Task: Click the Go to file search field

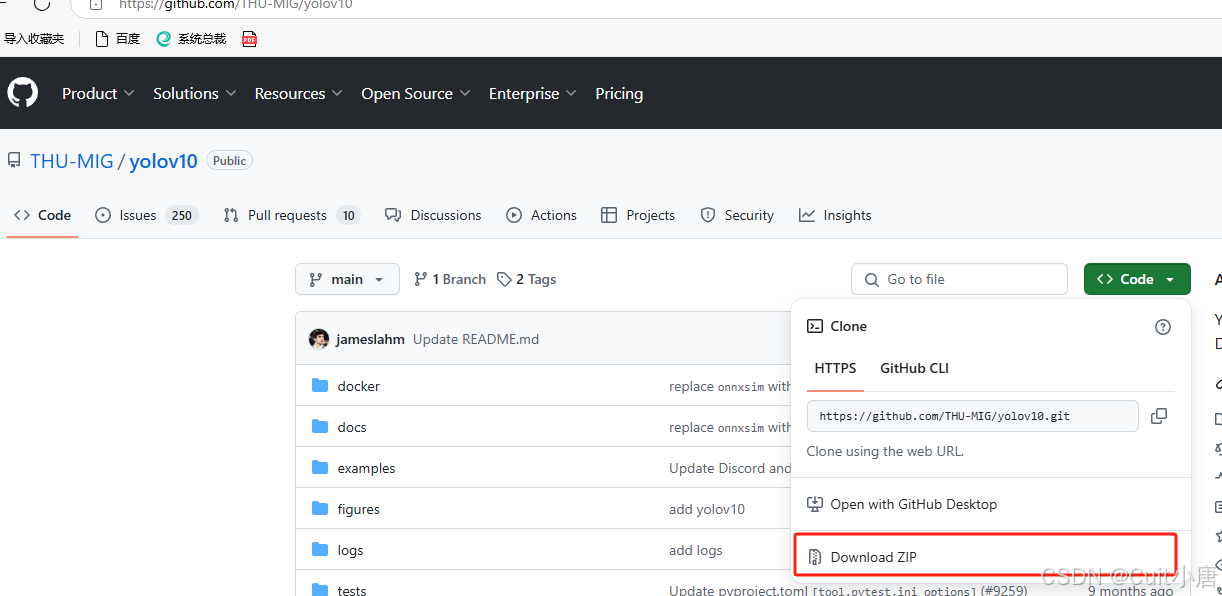Action: click(x=959, y=279)
